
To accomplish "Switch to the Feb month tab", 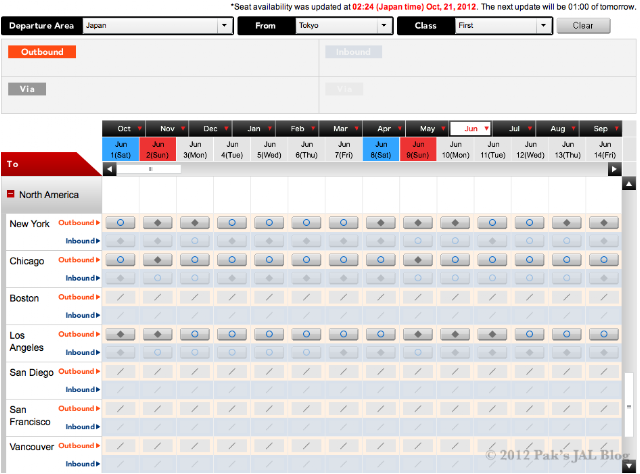I will coord(298,129).
